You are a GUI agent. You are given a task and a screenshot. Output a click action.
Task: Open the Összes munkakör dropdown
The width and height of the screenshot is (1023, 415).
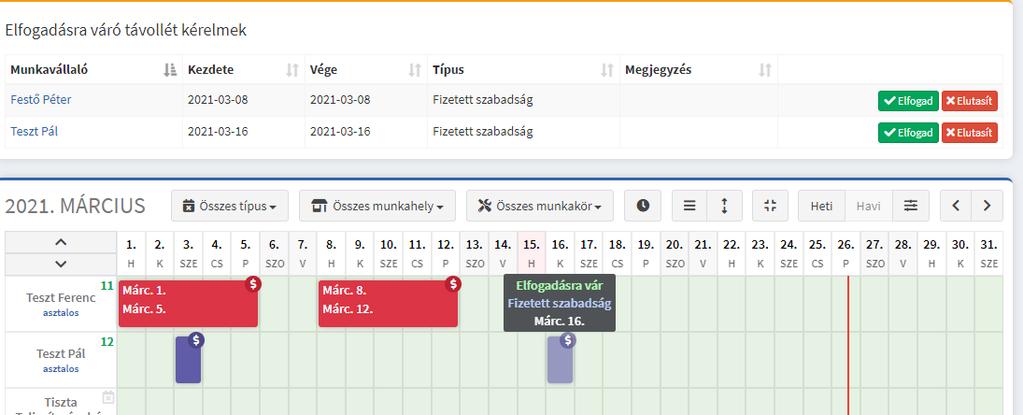click(540, 206)
